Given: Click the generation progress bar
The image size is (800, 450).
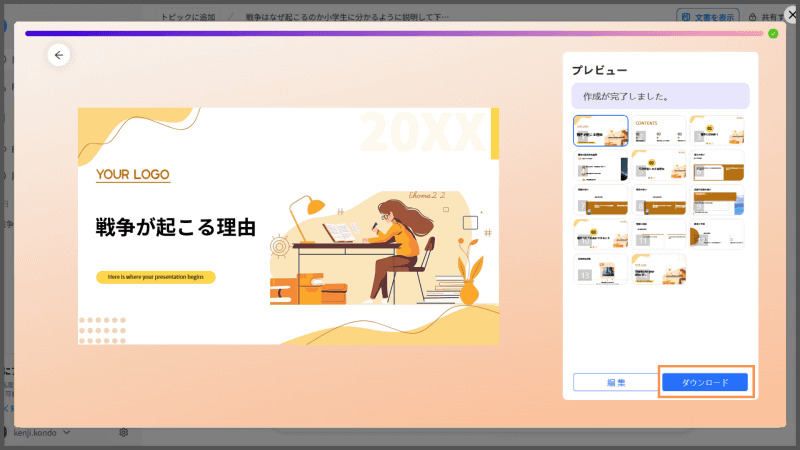Looking at the screenshot, I should click(x=394, y=34).
